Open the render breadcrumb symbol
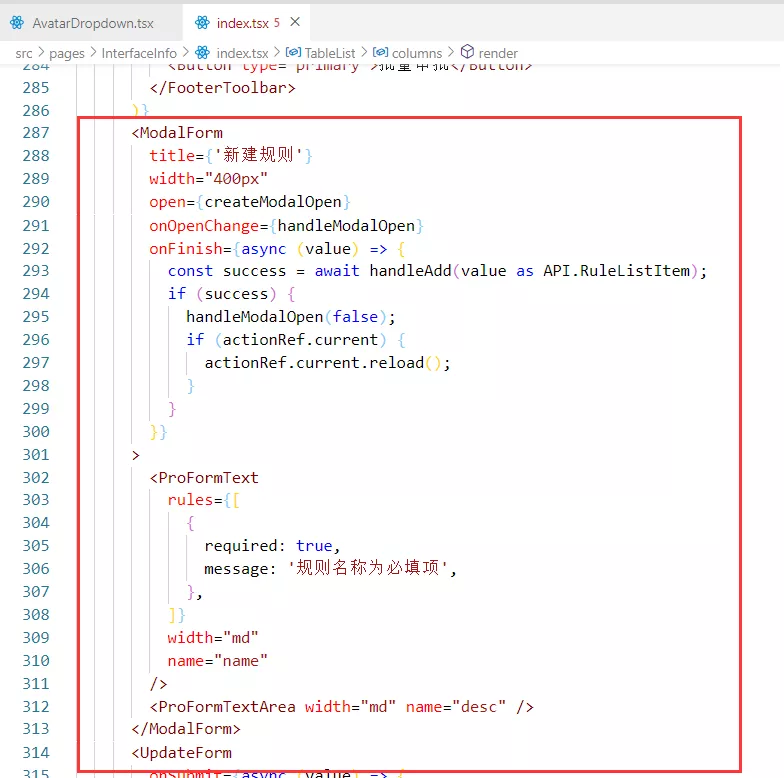The width and height of the screenshot is (784, 778). (498, 53)
